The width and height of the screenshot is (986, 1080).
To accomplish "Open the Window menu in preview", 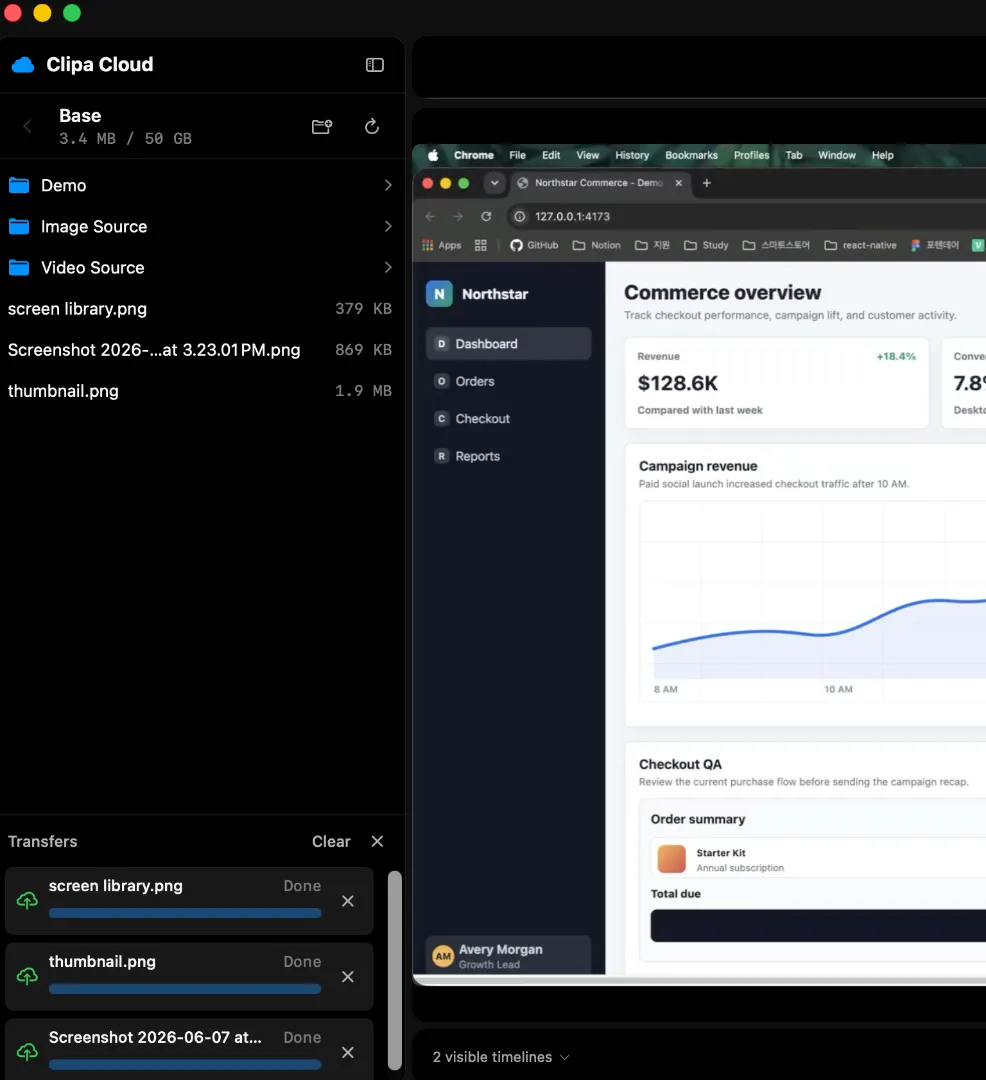I will click(837, 156).
